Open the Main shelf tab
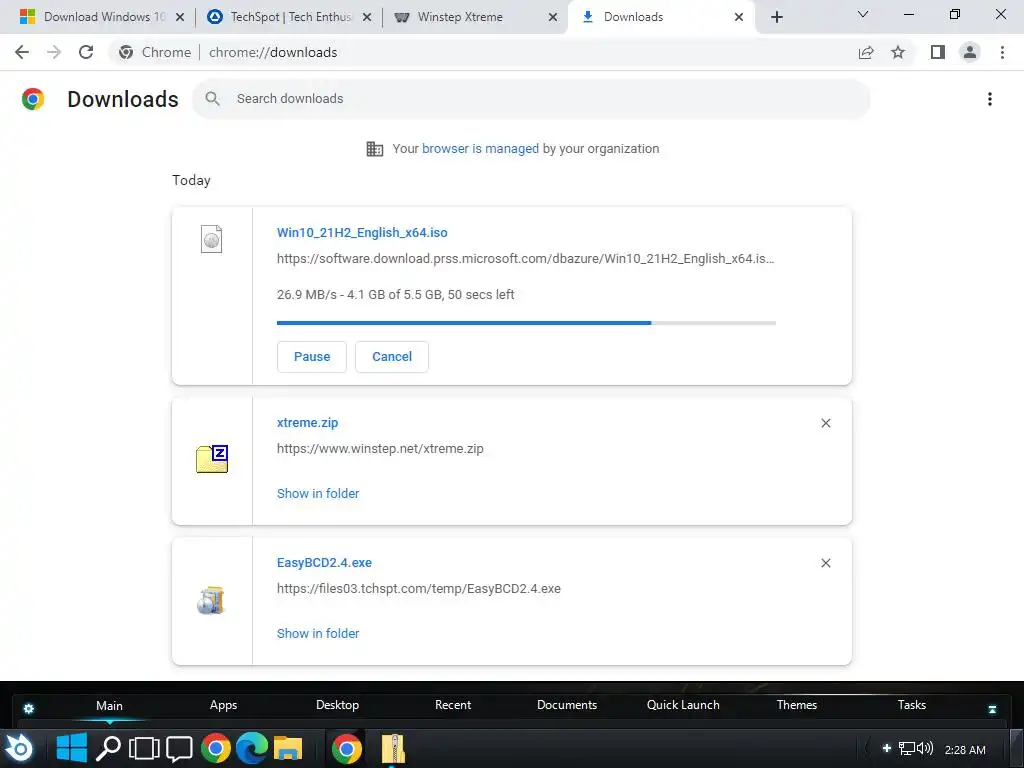 tap(109, 705)
